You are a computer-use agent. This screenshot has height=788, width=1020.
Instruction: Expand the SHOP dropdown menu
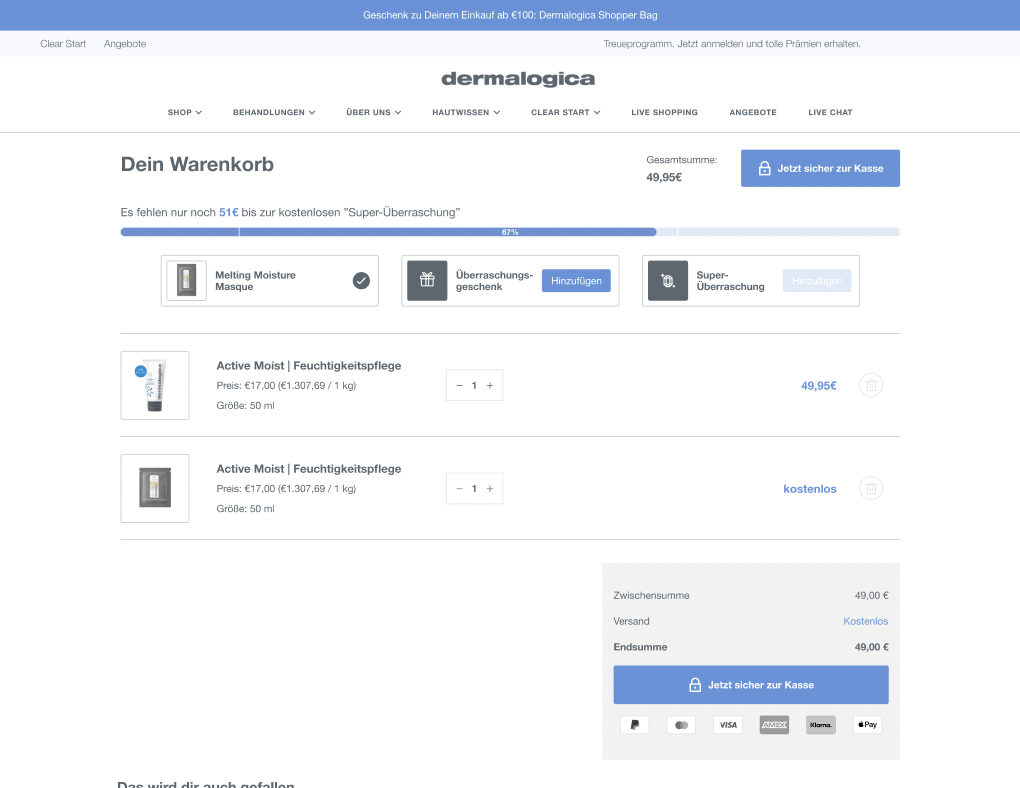coord(184,112)
